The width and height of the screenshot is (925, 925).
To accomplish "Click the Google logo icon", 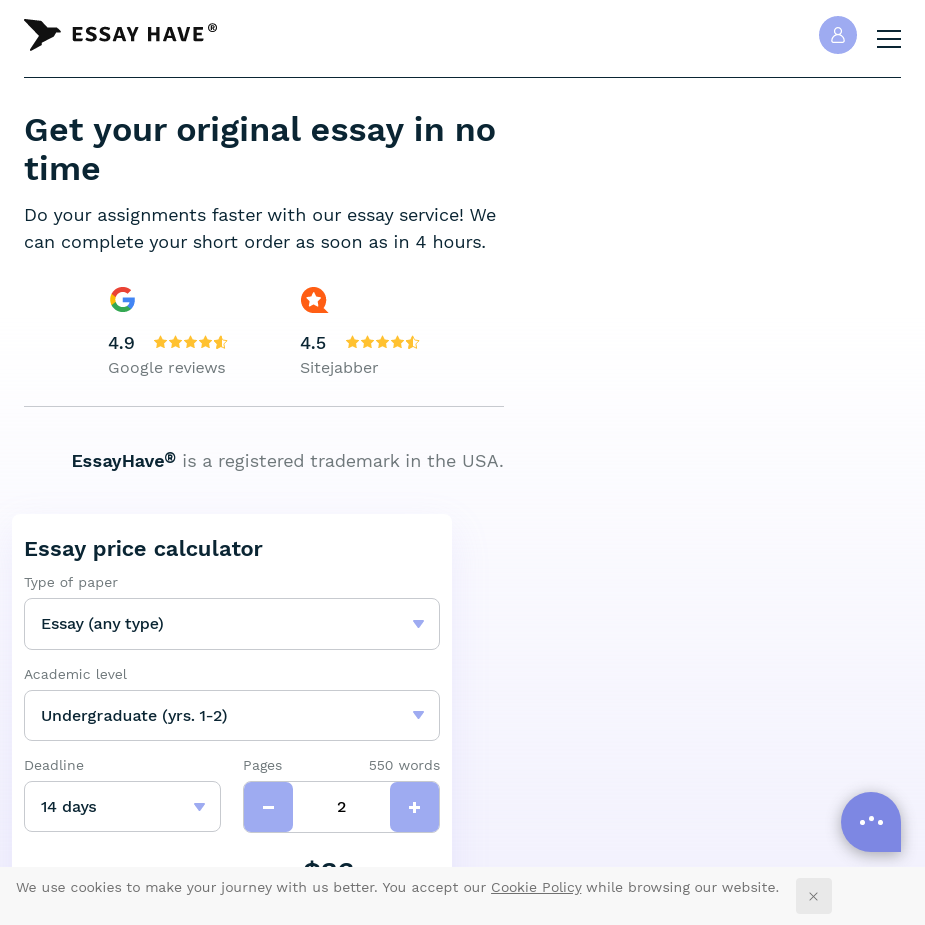I will [x=123, y=300].
